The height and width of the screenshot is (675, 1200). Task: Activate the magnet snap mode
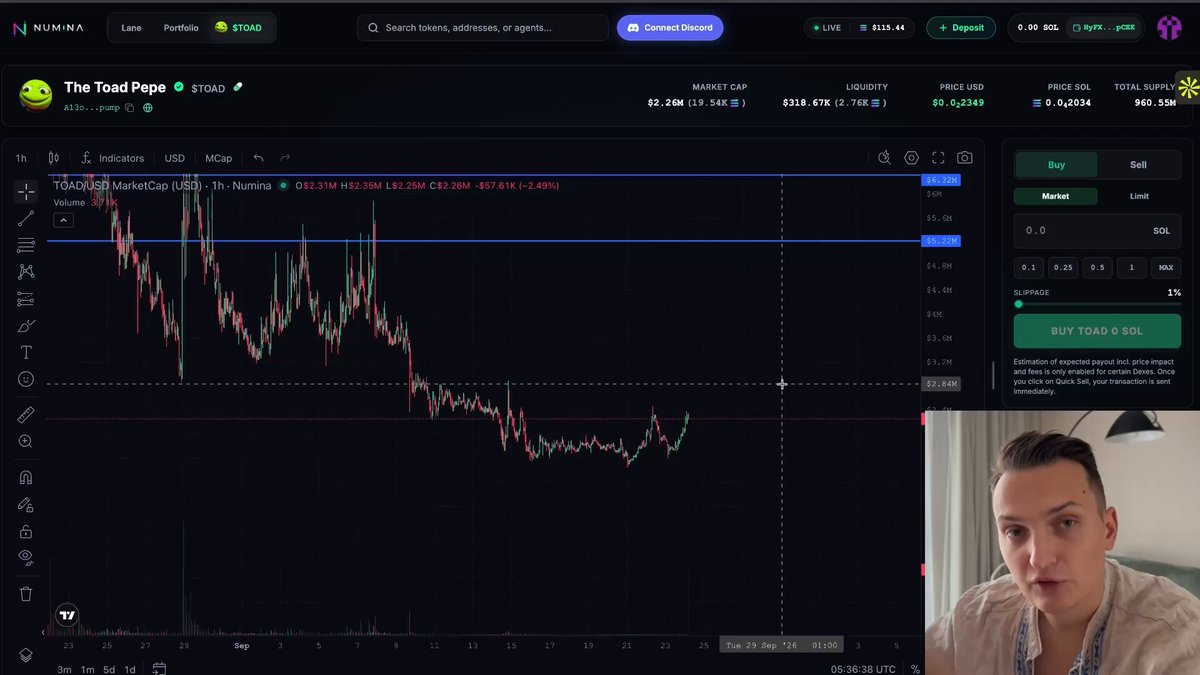[x=26, y=477]
